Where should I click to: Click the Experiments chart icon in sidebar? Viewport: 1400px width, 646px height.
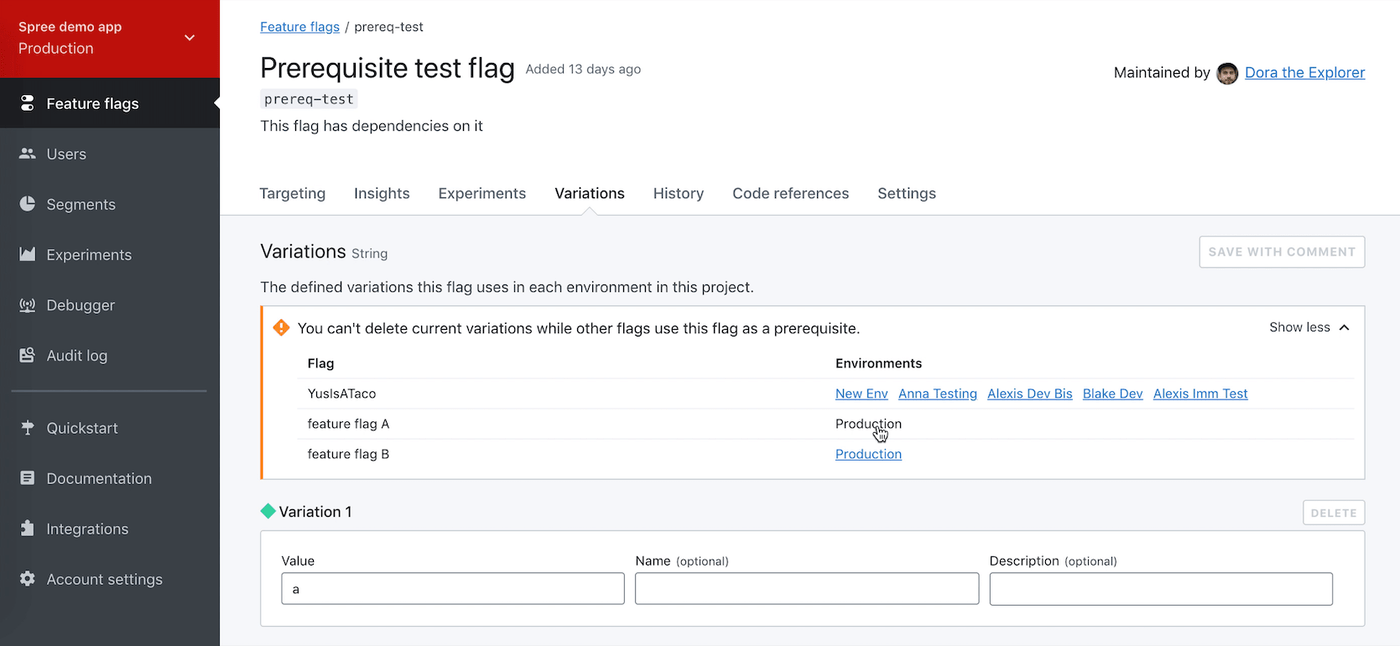(27, 255)
